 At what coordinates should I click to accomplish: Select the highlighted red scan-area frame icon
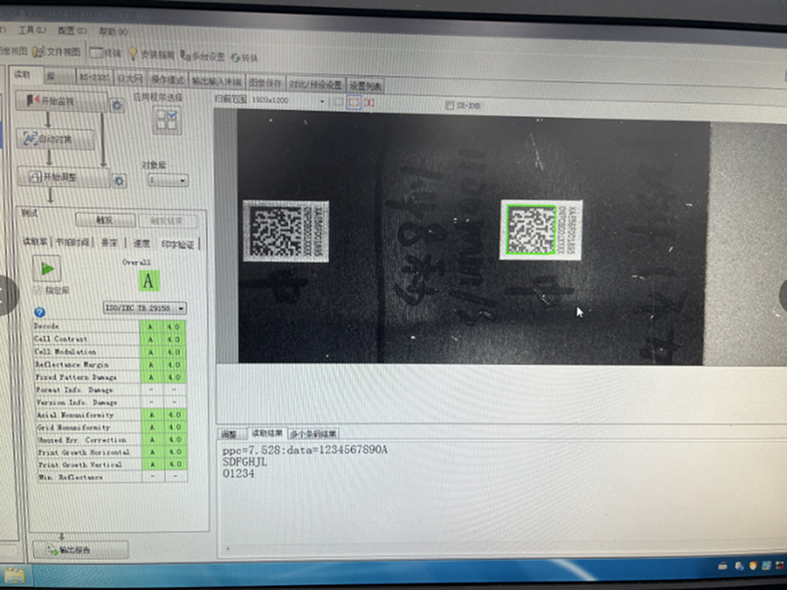tap(354, 102)
